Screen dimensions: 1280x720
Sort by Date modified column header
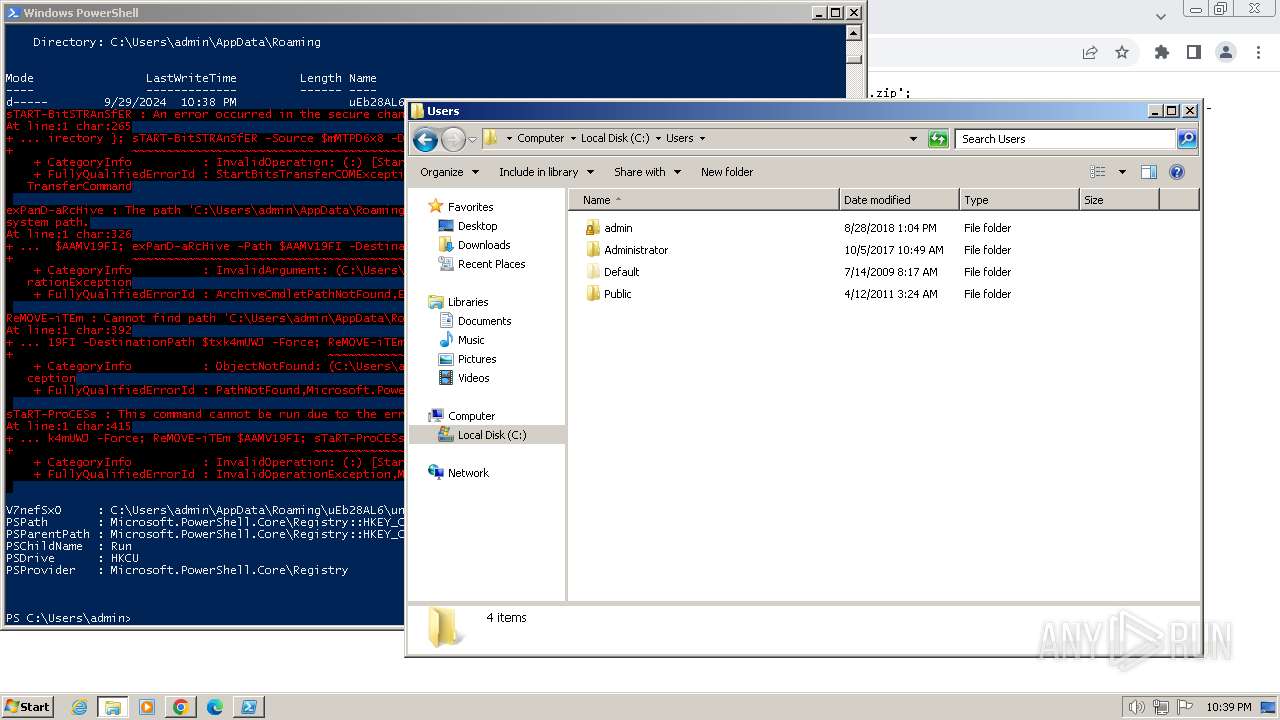(x=899, y=200)
